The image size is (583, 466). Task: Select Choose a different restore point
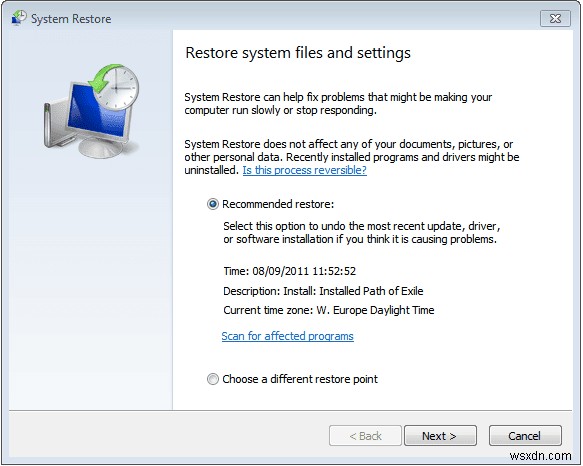tap(213, 379)
